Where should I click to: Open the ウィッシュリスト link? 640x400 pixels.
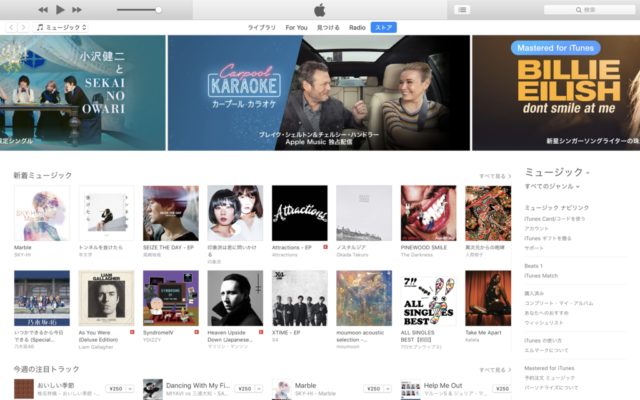[544, 323]
